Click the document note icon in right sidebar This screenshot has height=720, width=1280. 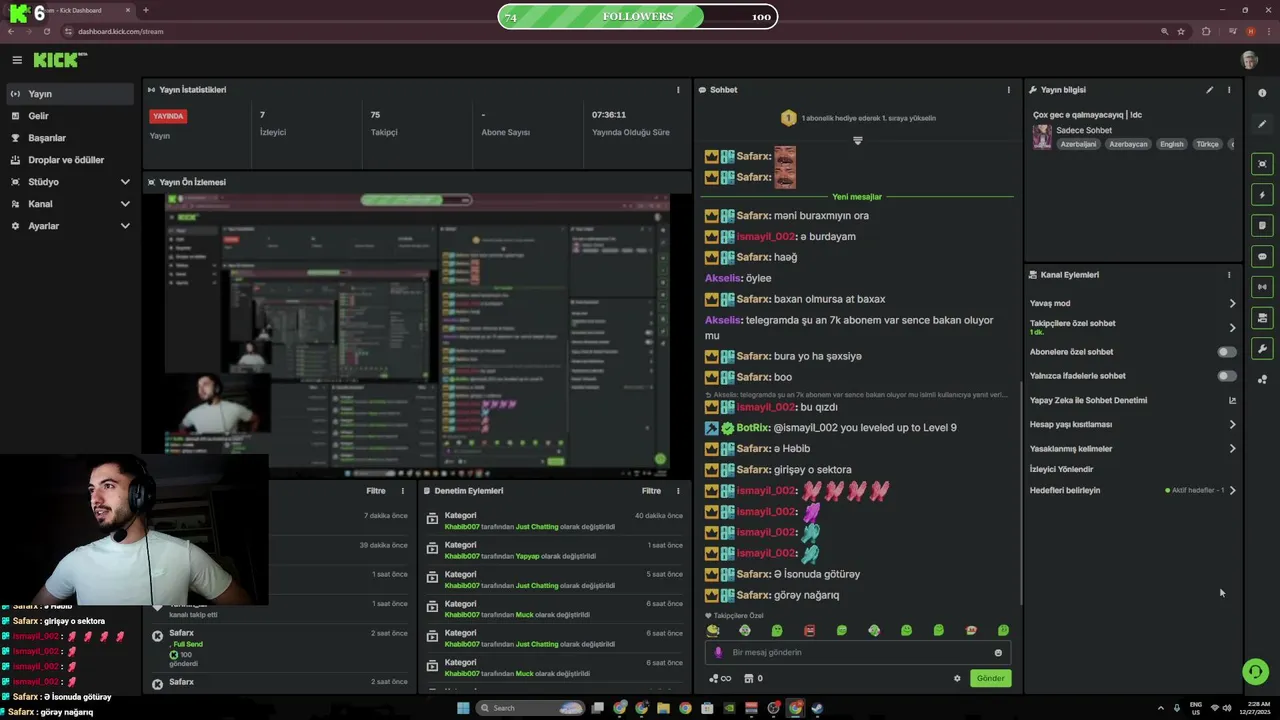(1262, 226)
